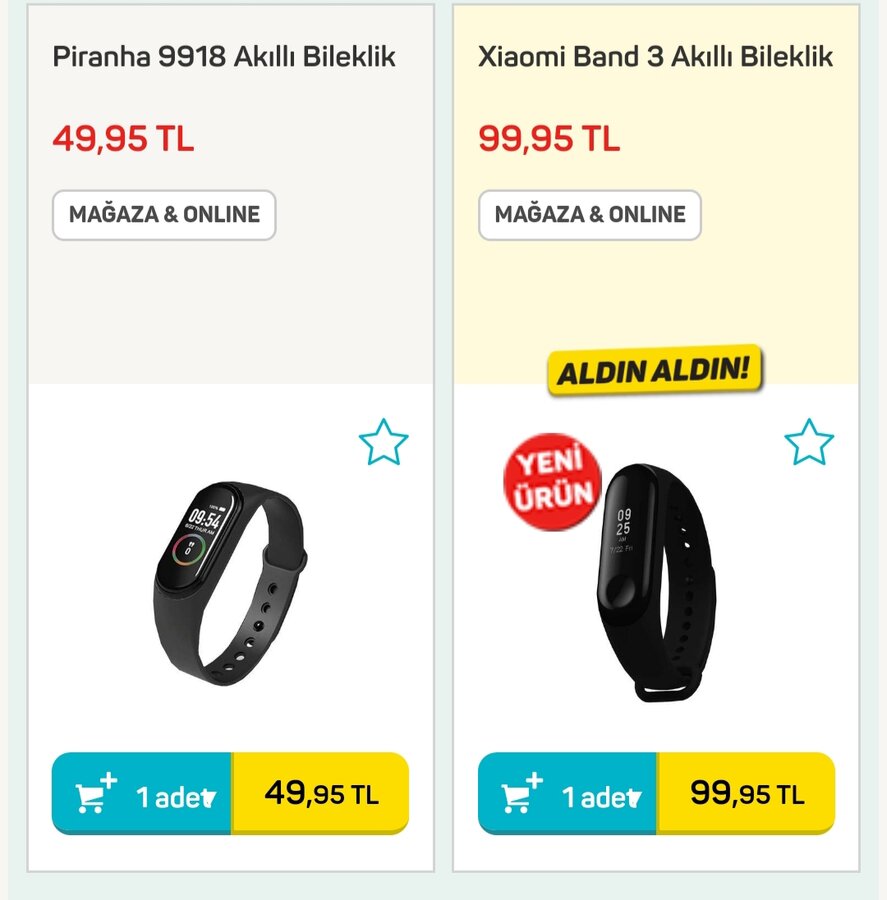
Task: Click the yellow 99,95 TL price button
Action: pyautogui.click(x=746, y=794)
